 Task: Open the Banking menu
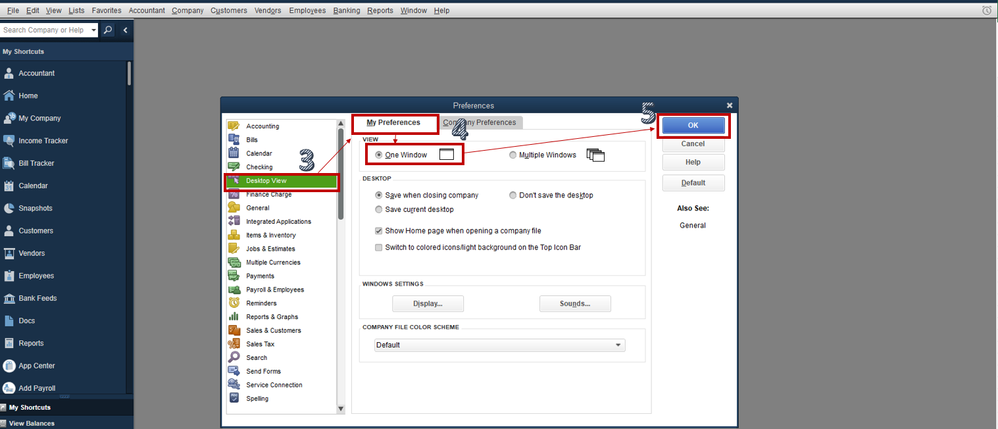point(346,10)
